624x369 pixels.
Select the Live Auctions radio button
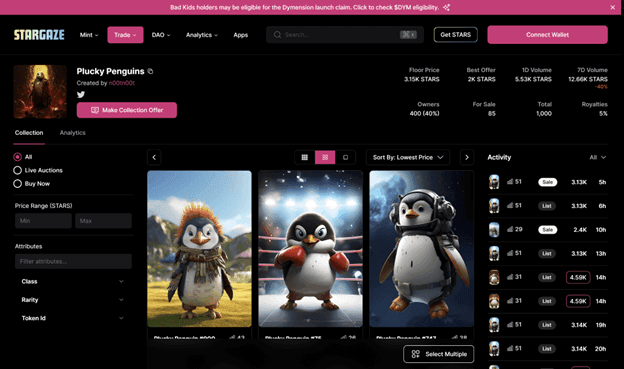(18, 170)
